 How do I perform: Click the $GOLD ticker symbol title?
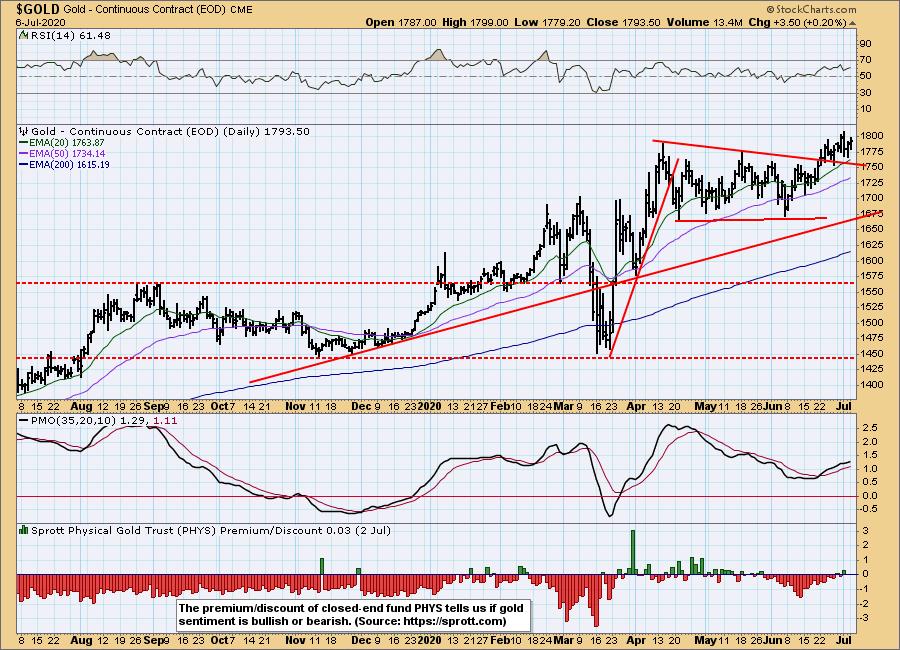tap(38, 9)
